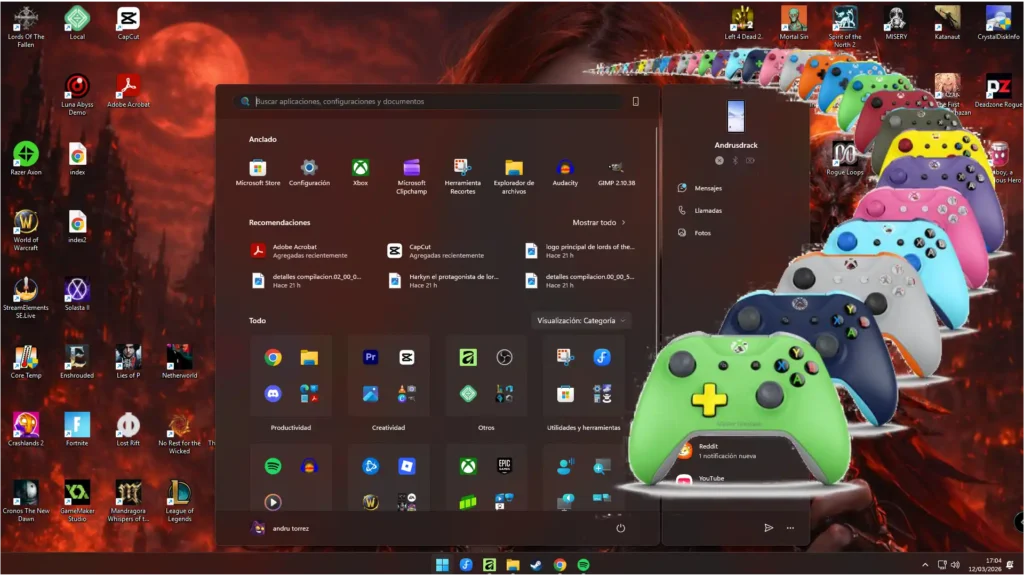Open Discord in the Productividad group
The height and width of the screenshot is (576, 1024).
tap(273, 393)
